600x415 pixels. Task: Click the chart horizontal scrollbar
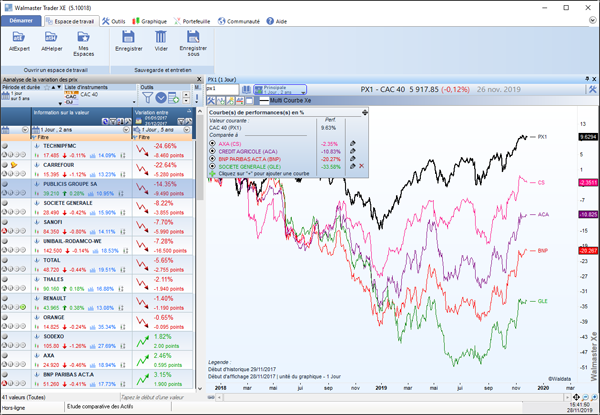click(394, 397)
